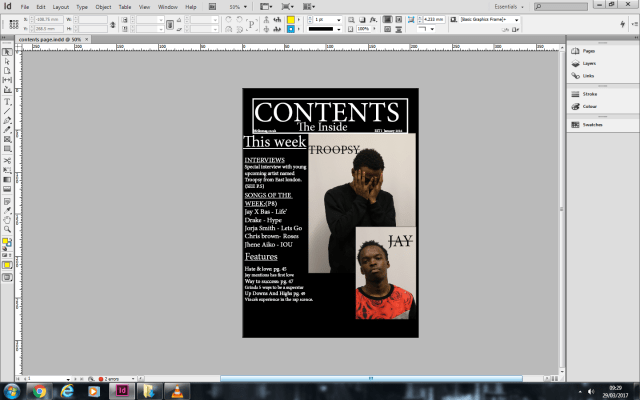Expand the Basic Graphics Frame style dropdown

(517, 19)
